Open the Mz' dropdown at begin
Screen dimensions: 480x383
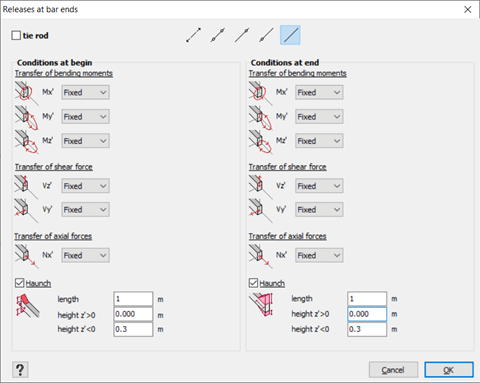coord(85,141)
